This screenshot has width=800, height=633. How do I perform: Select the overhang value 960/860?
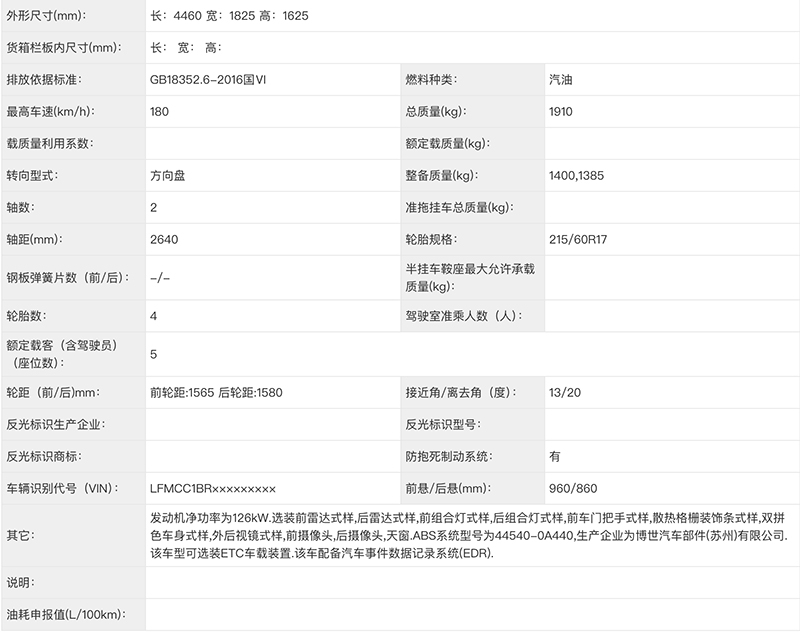(573, 489)
